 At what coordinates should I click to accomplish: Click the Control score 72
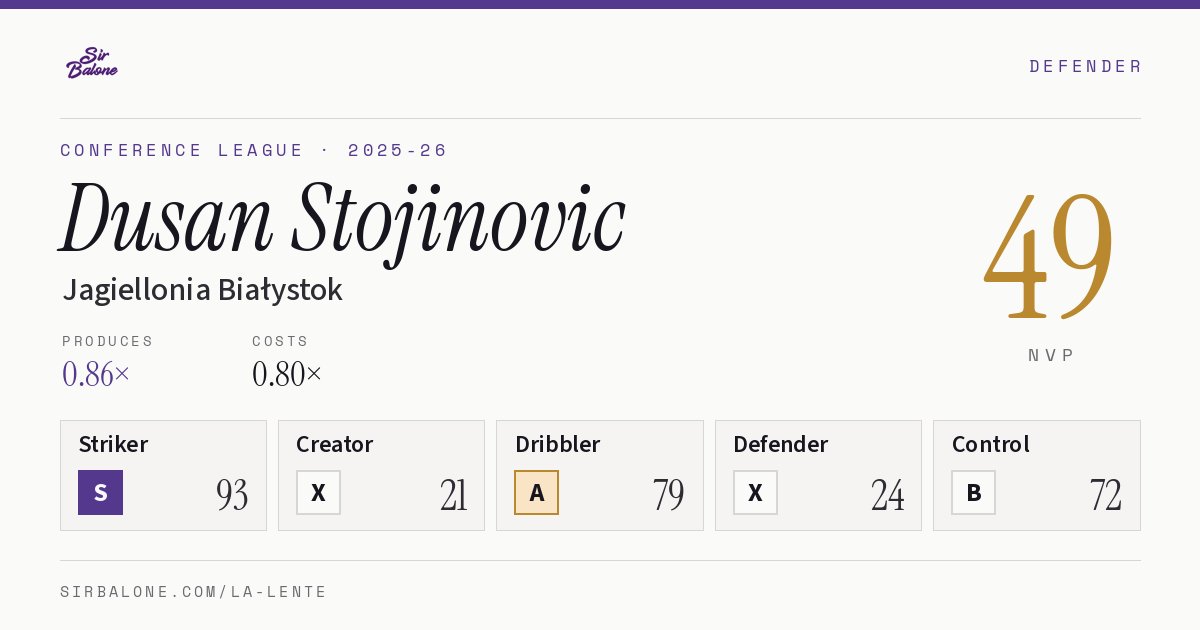[x=1105, y=494]
